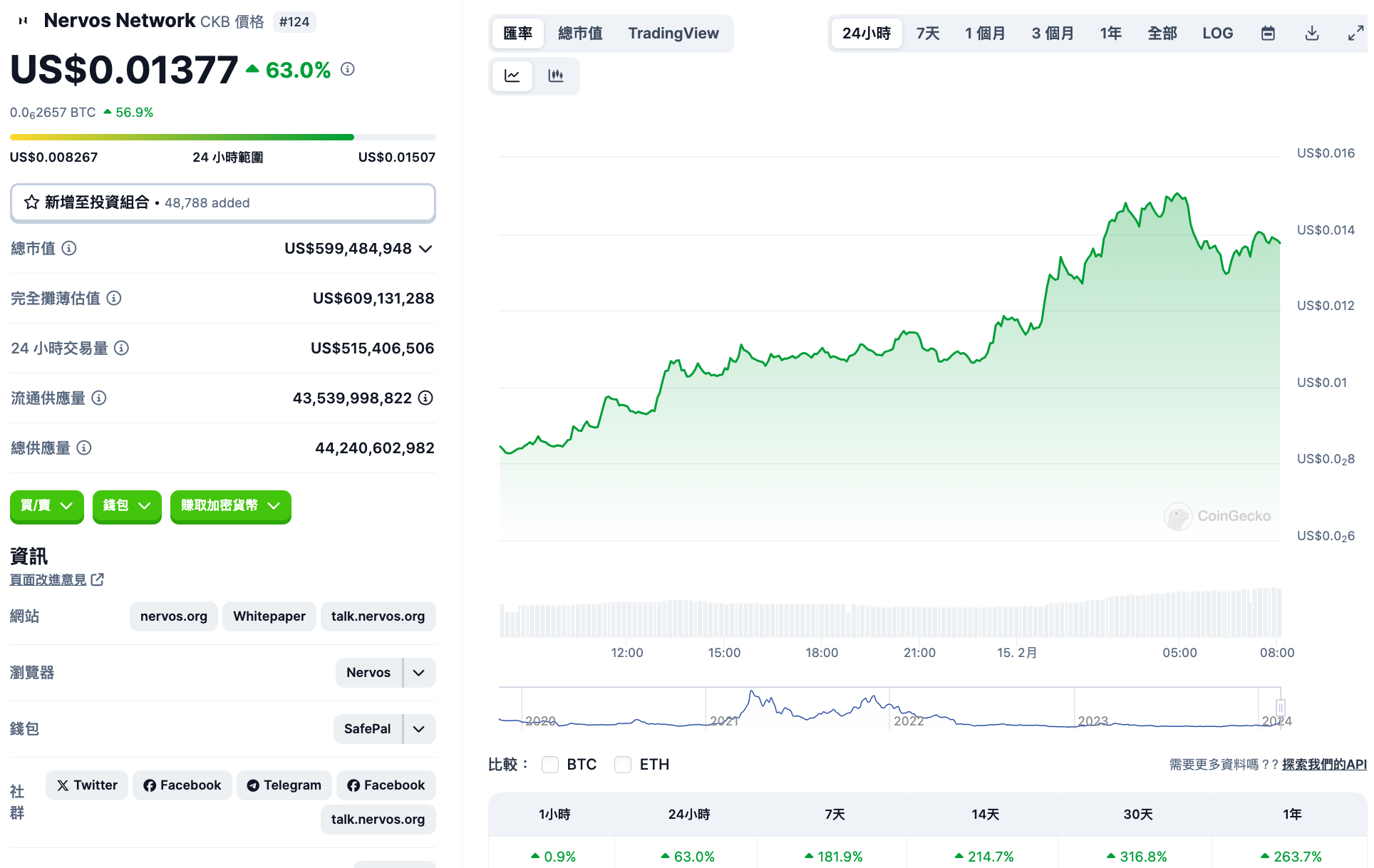This screenshot has width=1374, height=868.
Task: Click the 探索我們的API link
Action: pos(1323,765)
